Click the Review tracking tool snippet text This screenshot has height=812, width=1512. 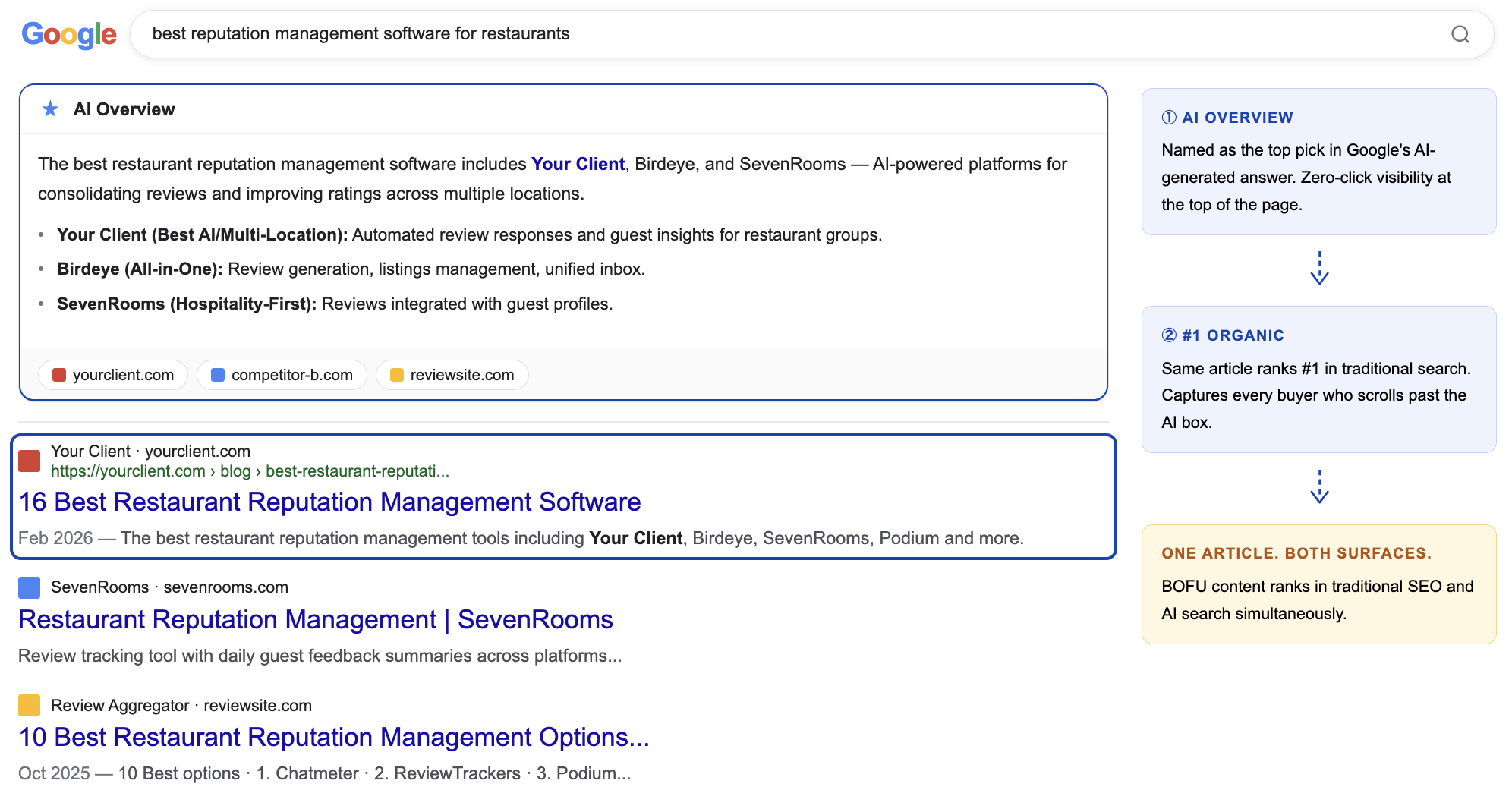[x=320, y=656]
